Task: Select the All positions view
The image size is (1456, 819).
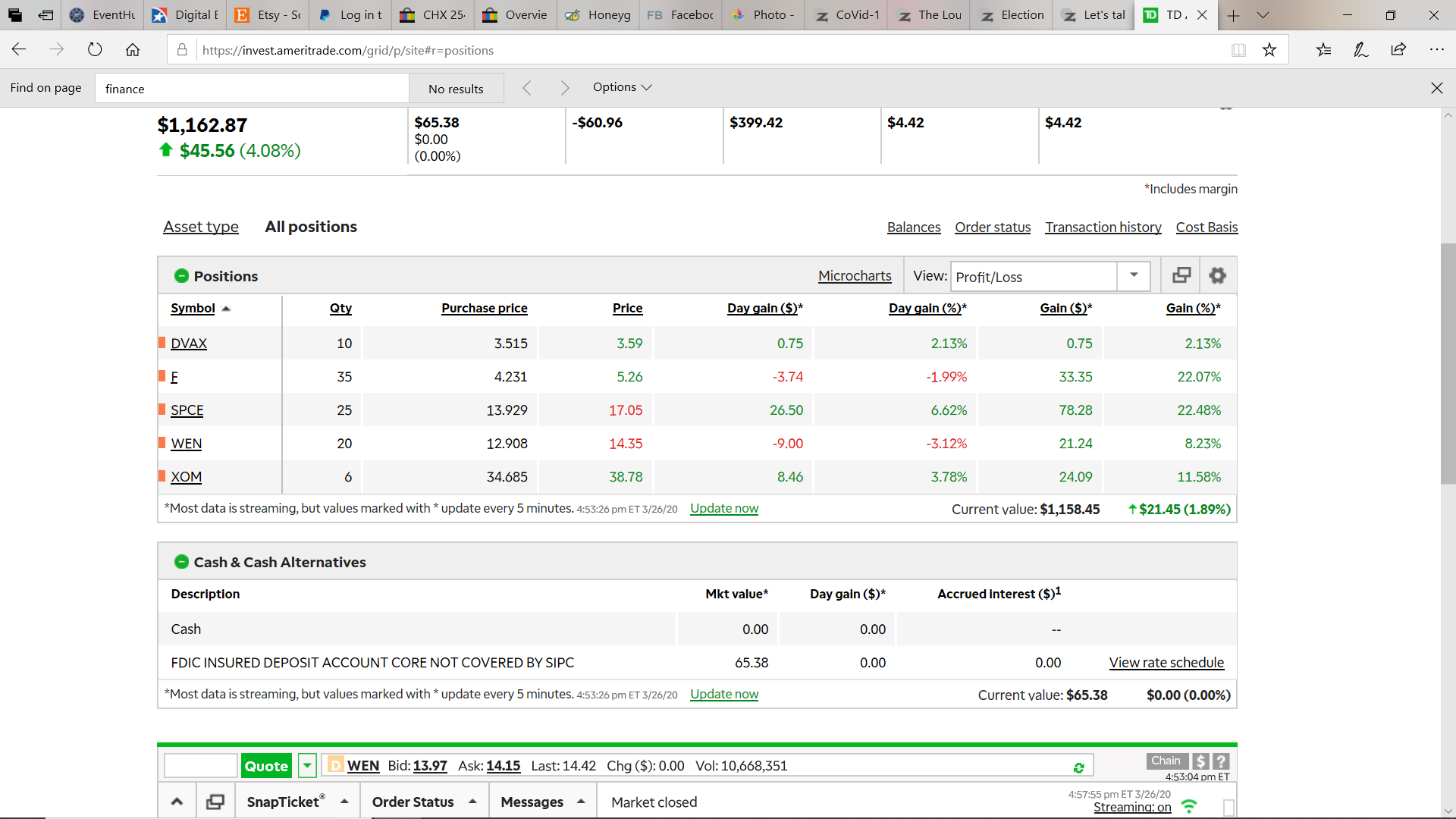Action: pyautogui.click(x=311, y=227)
